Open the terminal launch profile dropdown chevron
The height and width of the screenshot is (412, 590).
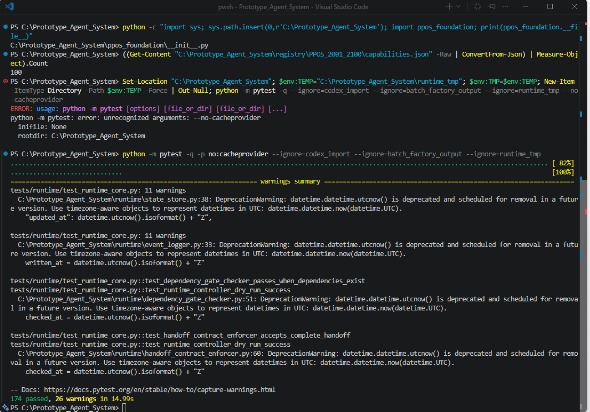(458, 6)
